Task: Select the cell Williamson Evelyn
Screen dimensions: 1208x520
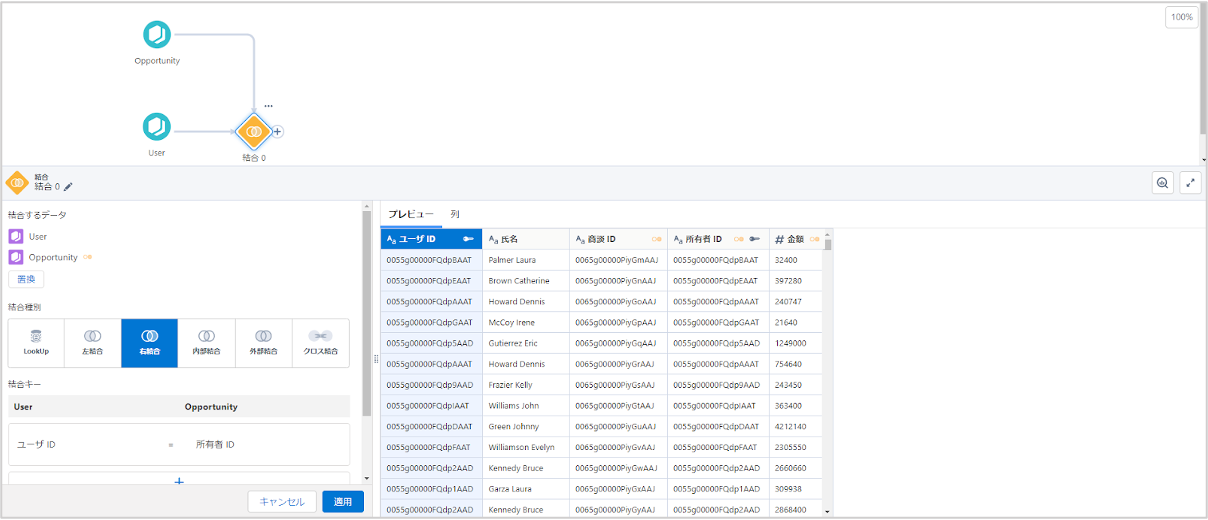Action: click(525, 447)
